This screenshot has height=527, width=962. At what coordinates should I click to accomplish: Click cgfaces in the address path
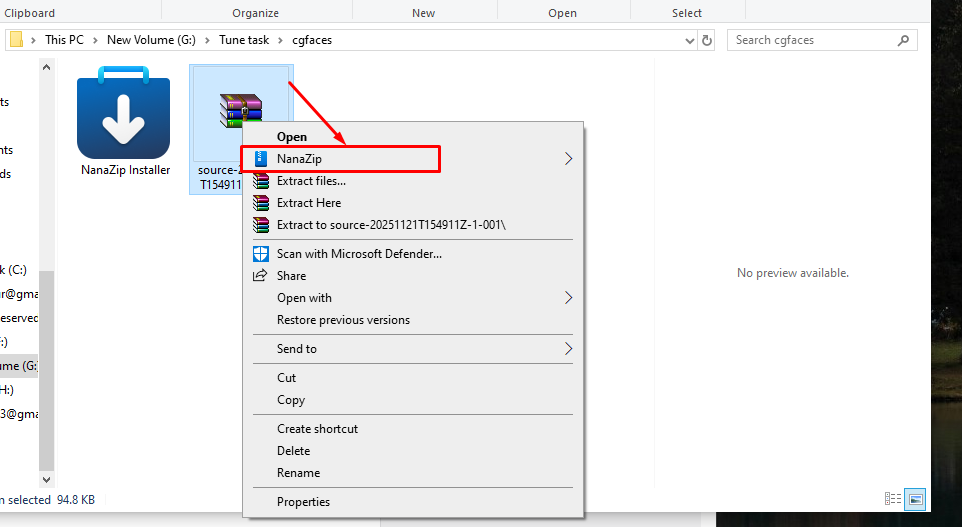tap(312, 40)
